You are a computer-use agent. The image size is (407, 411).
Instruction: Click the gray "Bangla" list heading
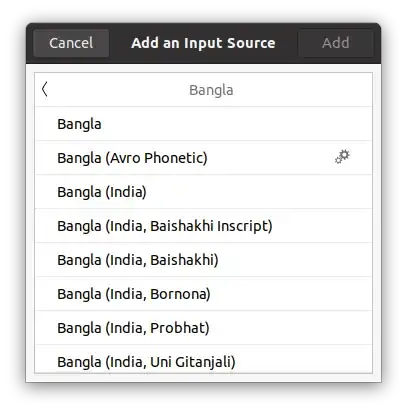211,90
